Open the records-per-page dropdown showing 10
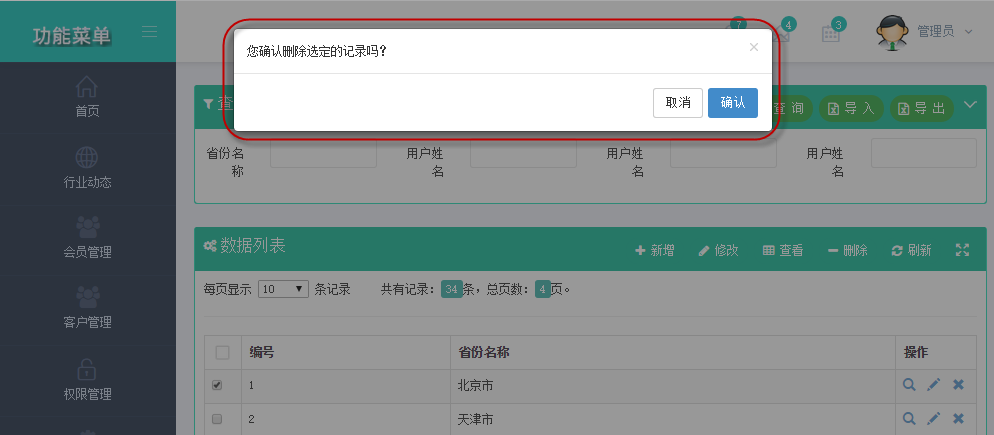The image size is (994, 435). click(x=283, y=289)
